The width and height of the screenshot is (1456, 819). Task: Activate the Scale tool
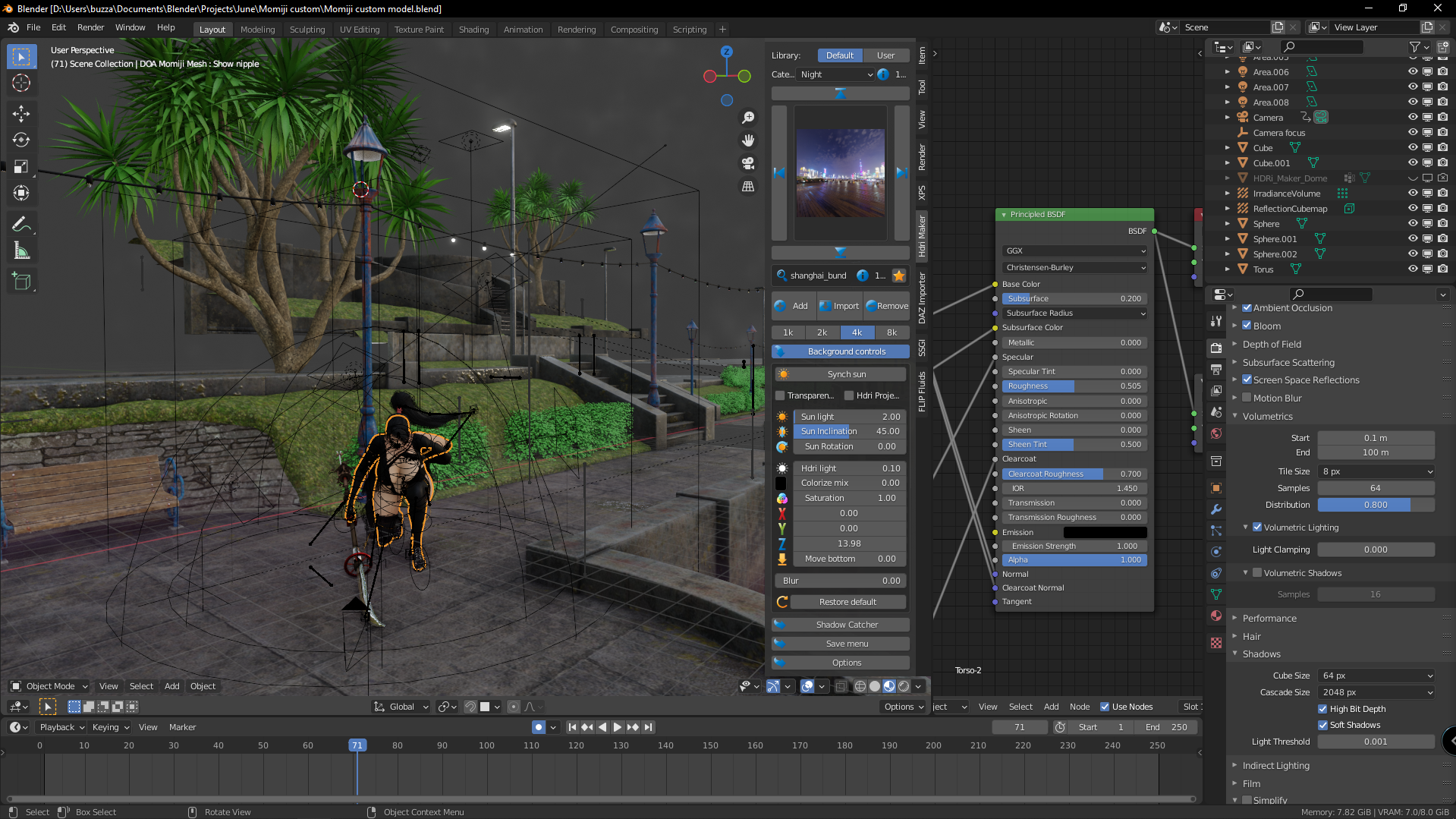21,166
